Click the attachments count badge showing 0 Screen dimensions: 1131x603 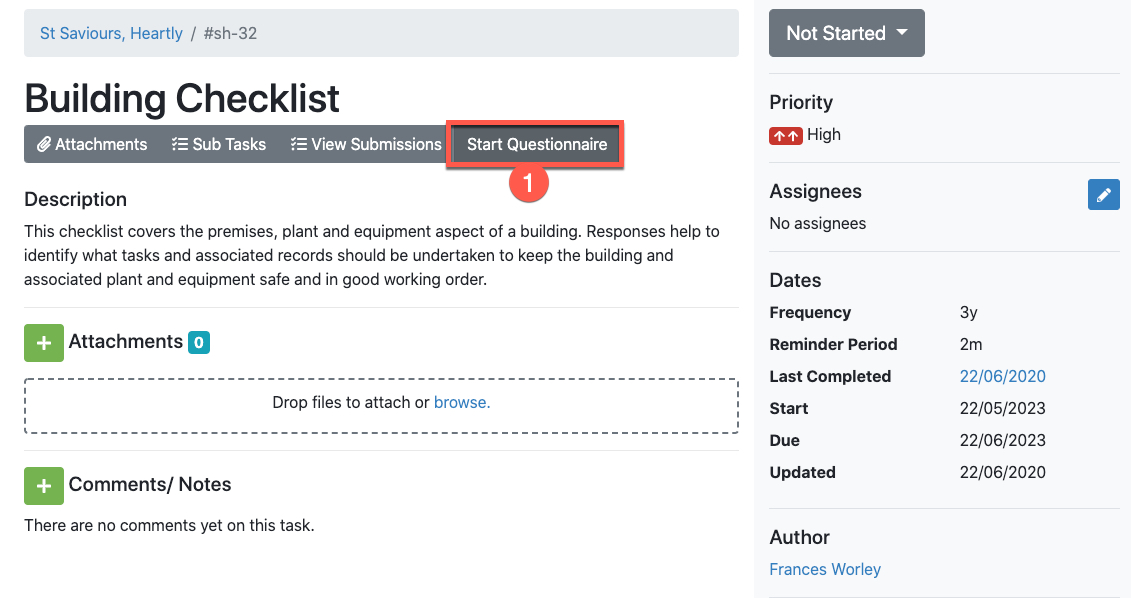pyautogui.click(x=199, y=343)
